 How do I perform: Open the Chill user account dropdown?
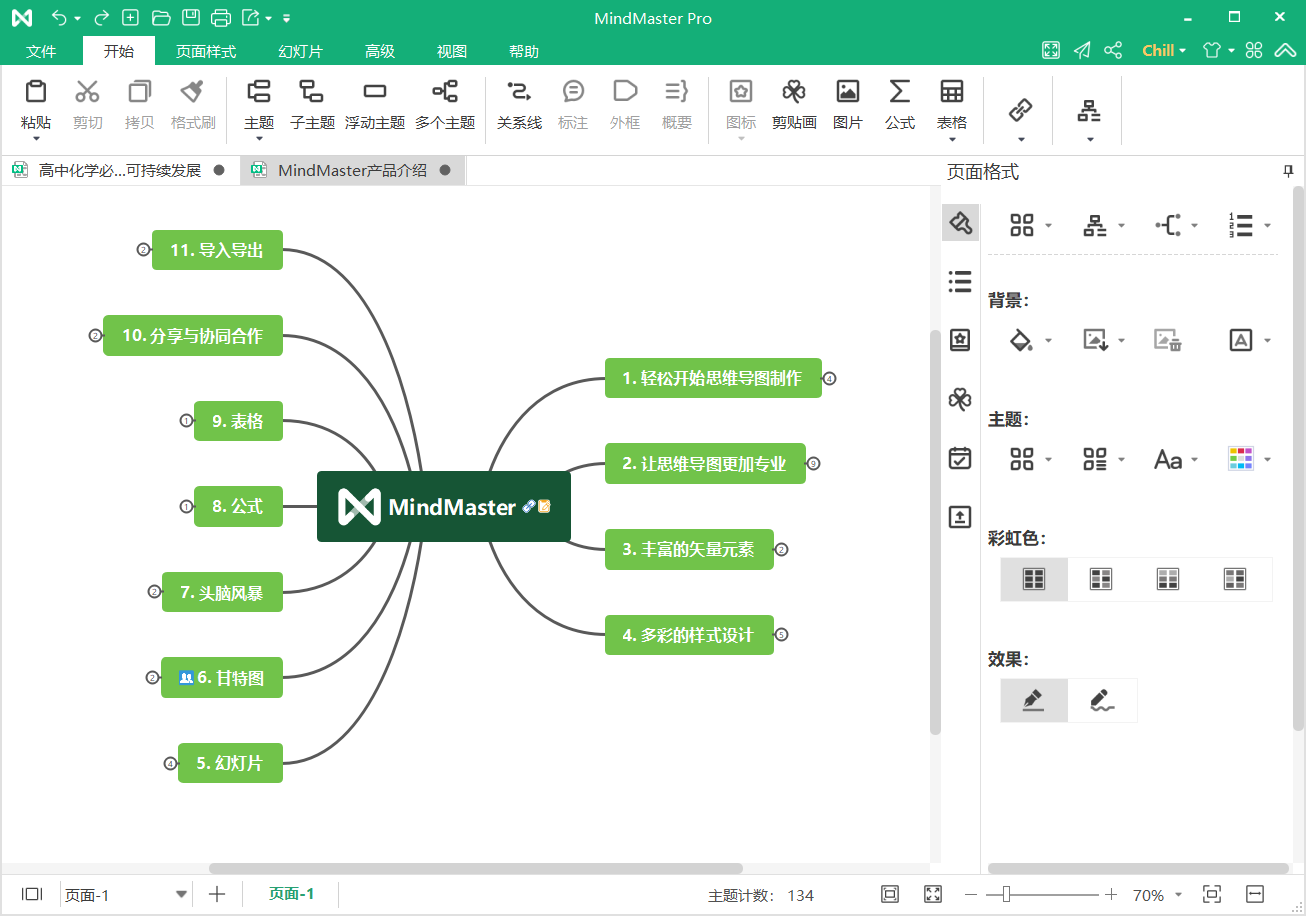(1164, 50)
